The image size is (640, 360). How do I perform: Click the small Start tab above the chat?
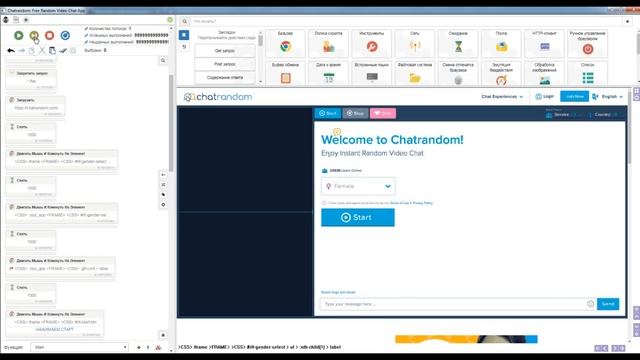[328, 113]
